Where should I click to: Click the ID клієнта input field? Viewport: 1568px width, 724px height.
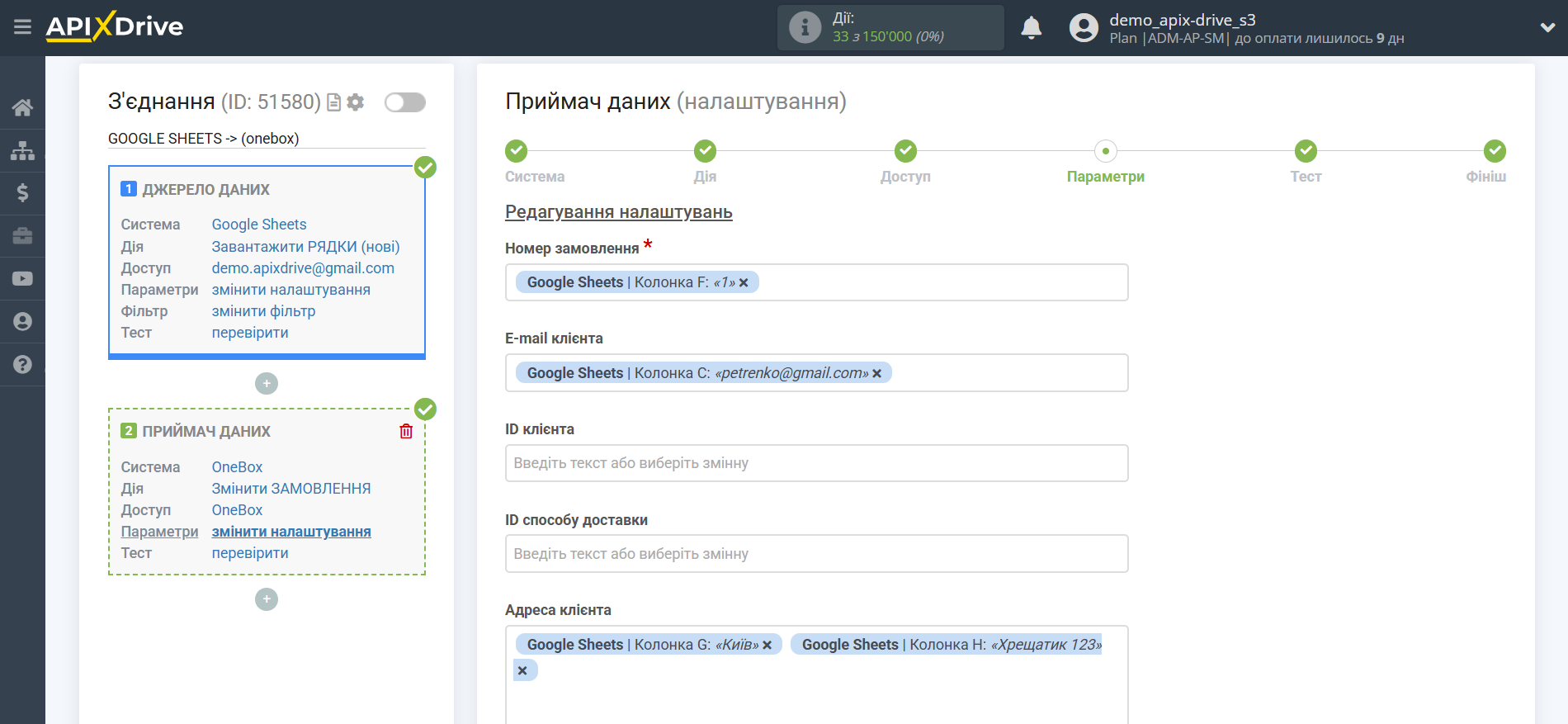point(816,463)
